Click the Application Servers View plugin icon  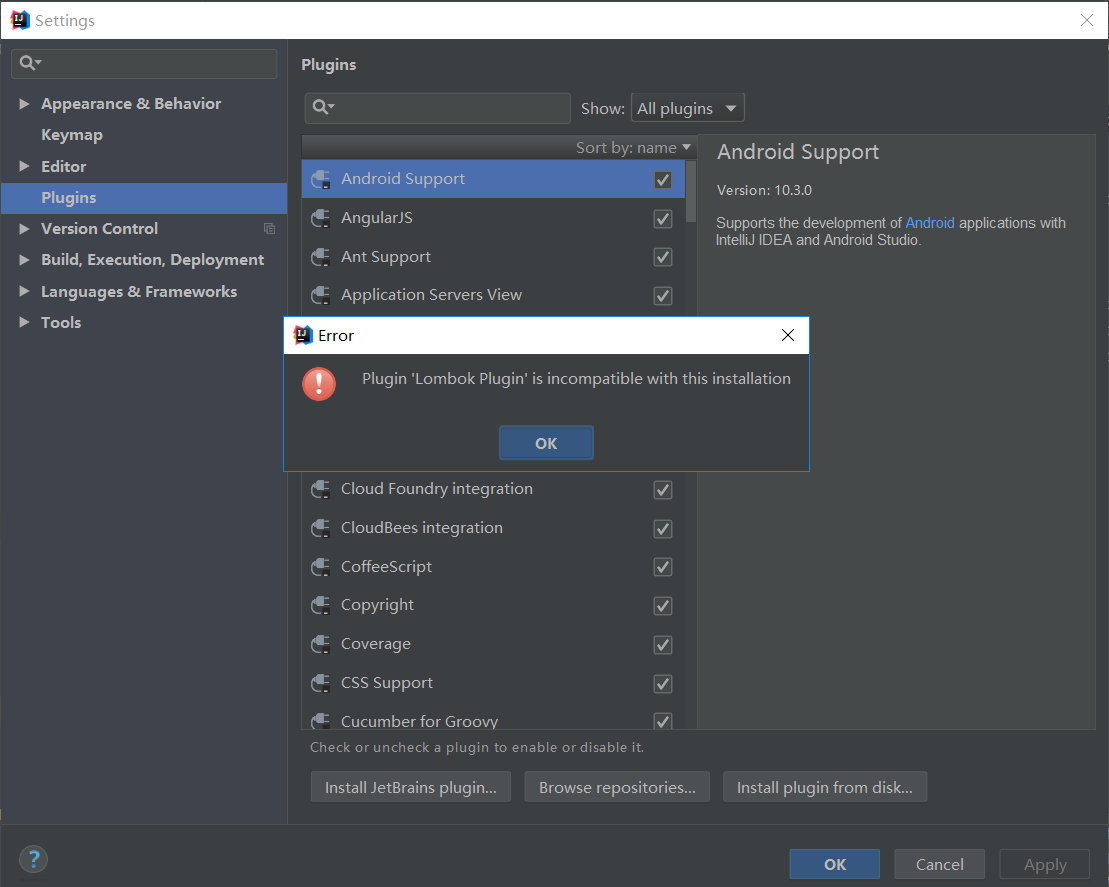tap(320, 295)
